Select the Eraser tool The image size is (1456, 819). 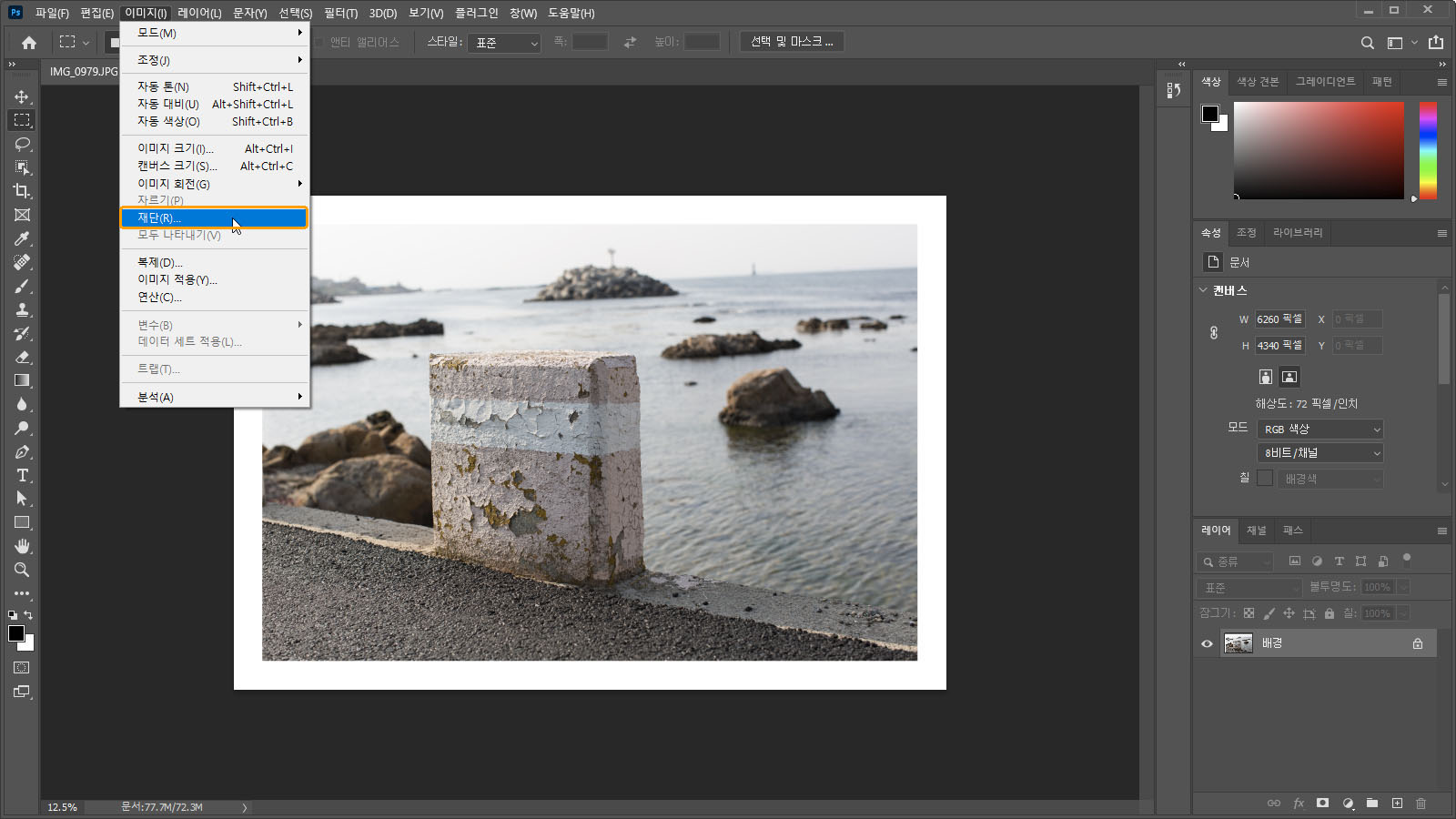pos(22,357)
